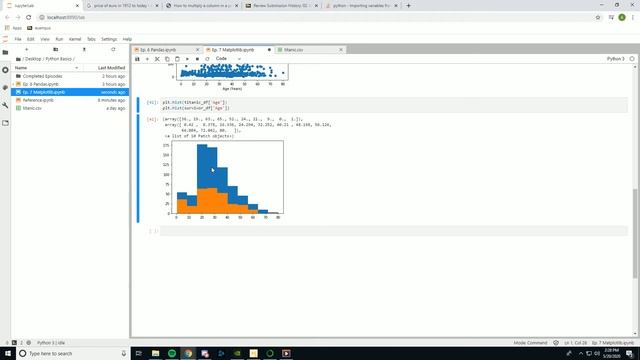This screenshot has width=640, height=360.
Task: Open Spotify from taskbar
Action: (x=172, y=353)
